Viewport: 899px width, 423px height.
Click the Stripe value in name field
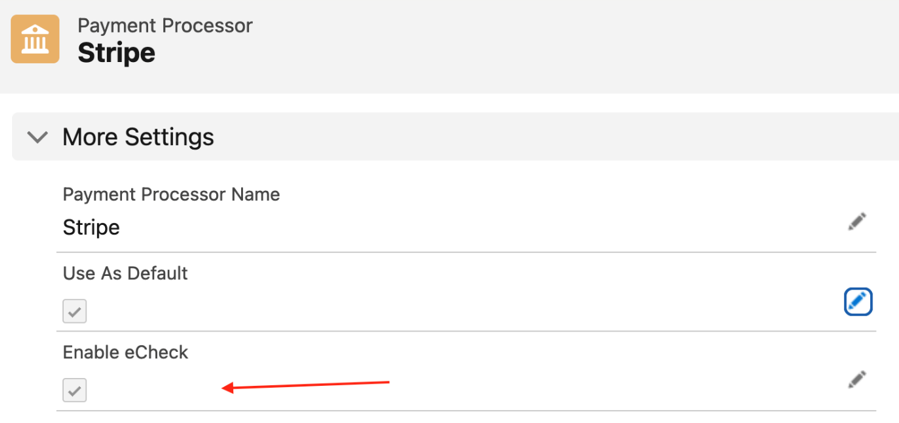coord(91,228)
